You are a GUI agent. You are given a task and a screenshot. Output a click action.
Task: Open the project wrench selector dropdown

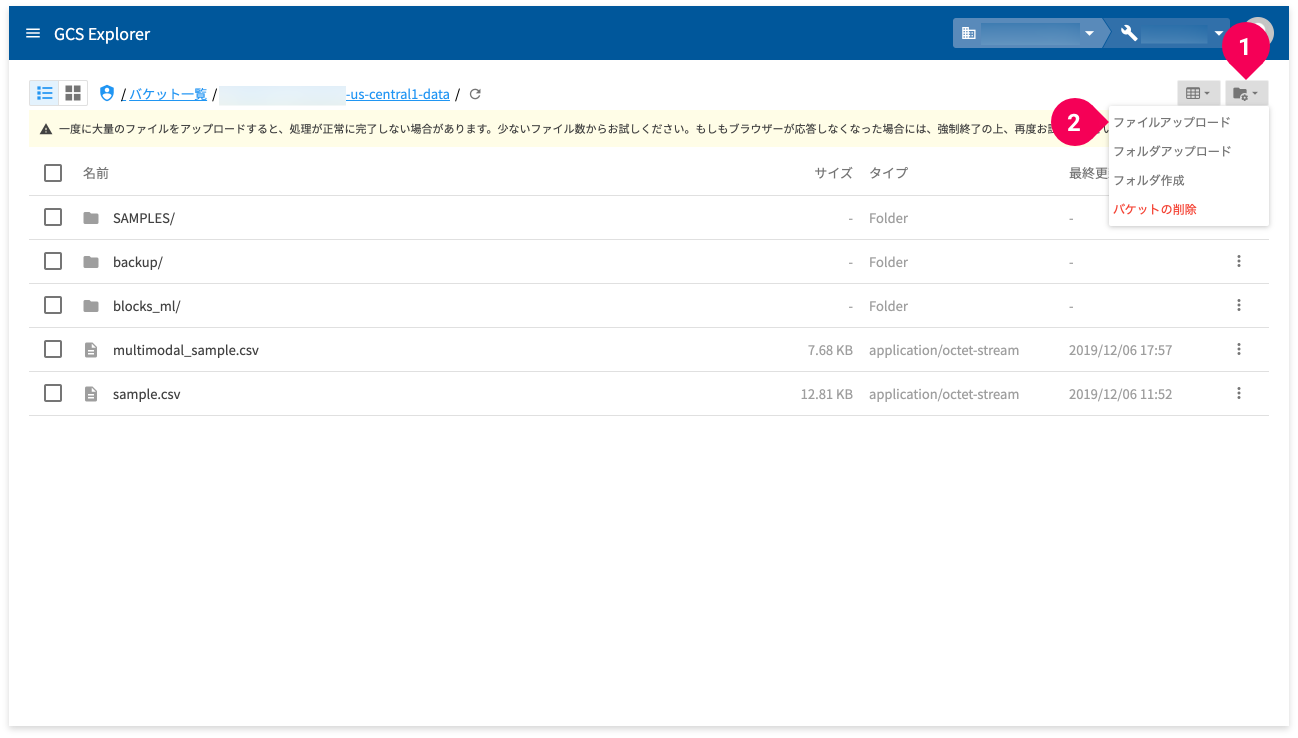1170,33
